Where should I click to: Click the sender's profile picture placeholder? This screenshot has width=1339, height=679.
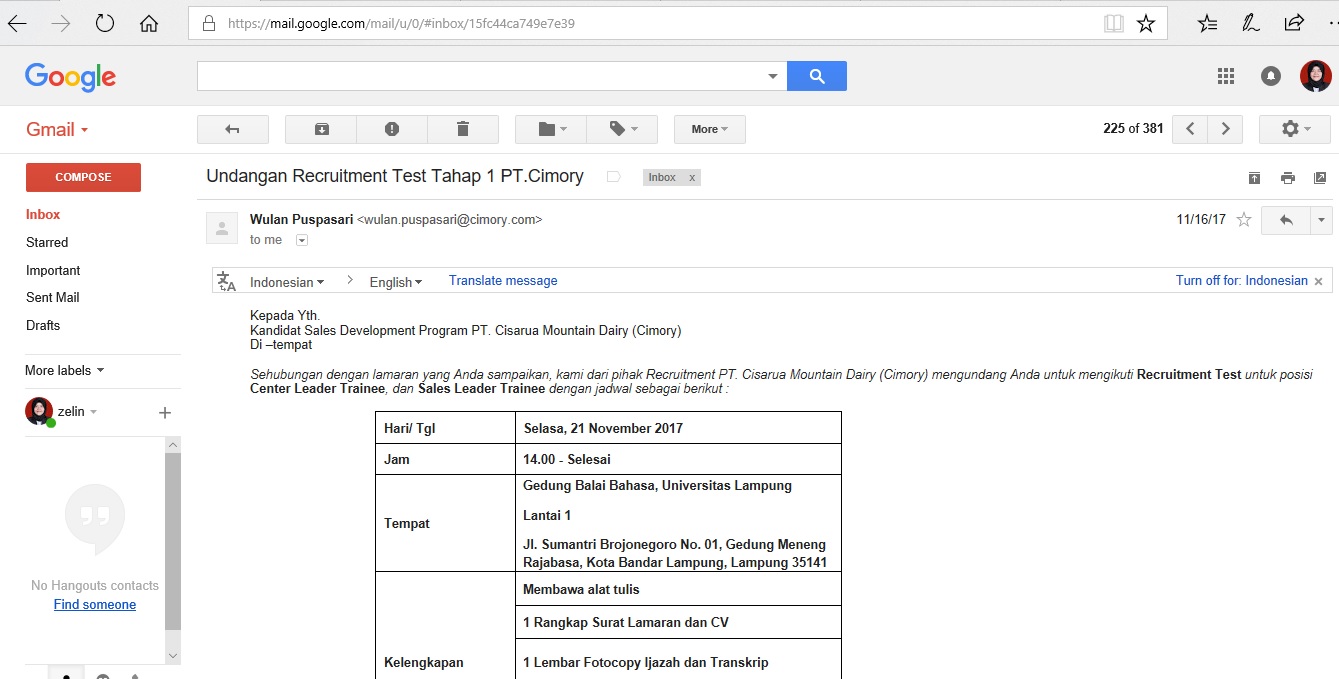click(222, 228)
